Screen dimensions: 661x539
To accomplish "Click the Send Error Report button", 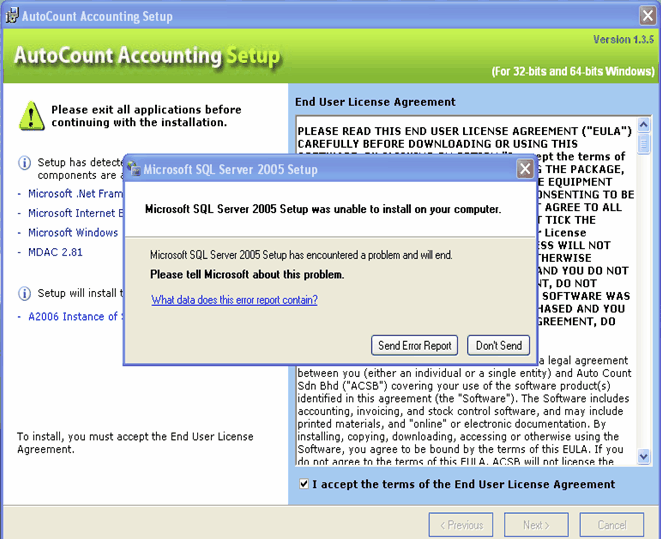I will pyautogui.click(x=414, y=346).
